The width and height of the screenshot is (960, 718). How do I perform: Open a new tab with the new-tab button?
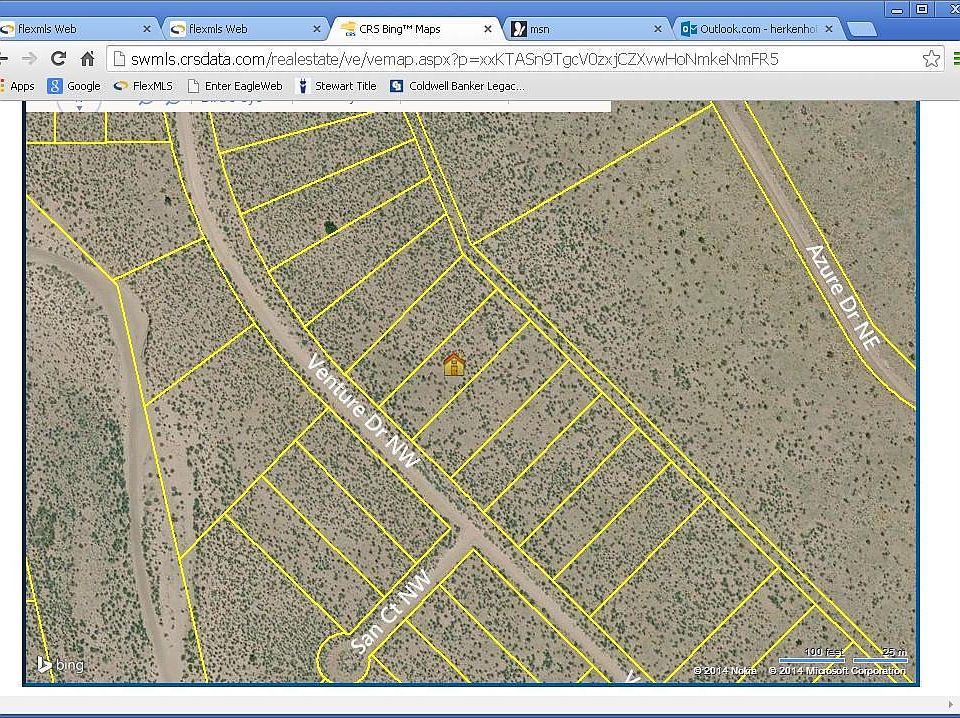click(861, 29)
